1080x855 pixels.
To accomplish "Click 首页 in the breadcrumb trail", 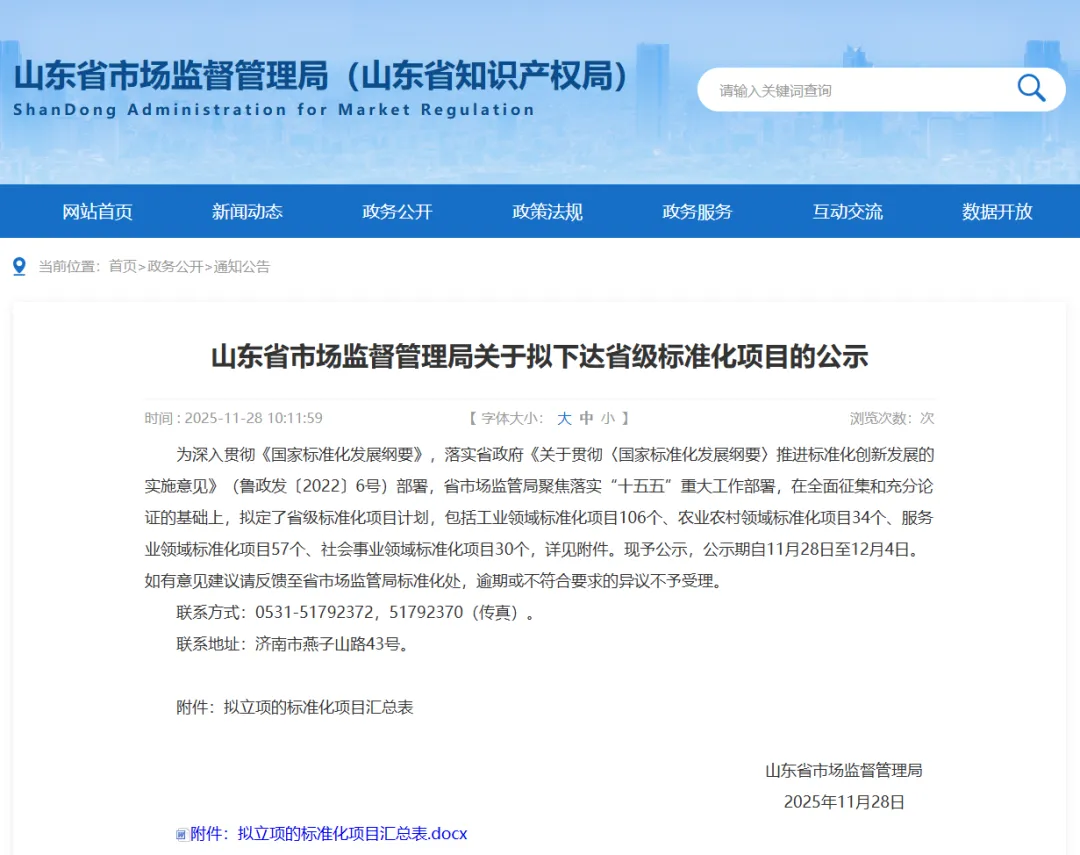I will (122, 266).
